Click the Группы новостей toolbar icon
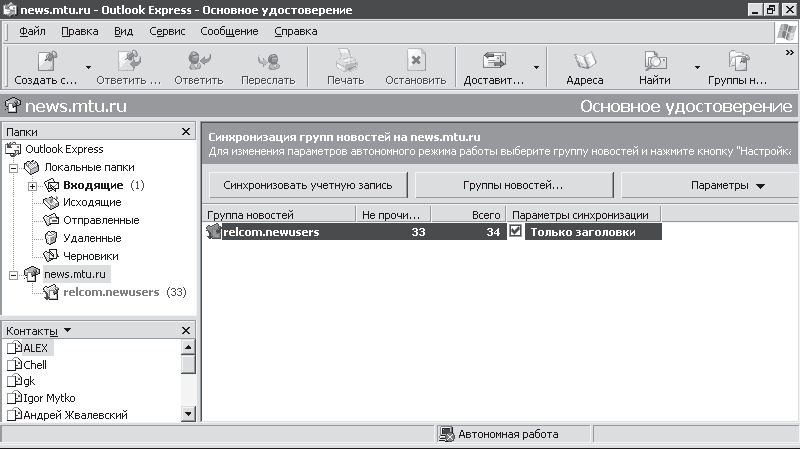Viewport: 800px width, 449px height. click(x=738, y=61)
